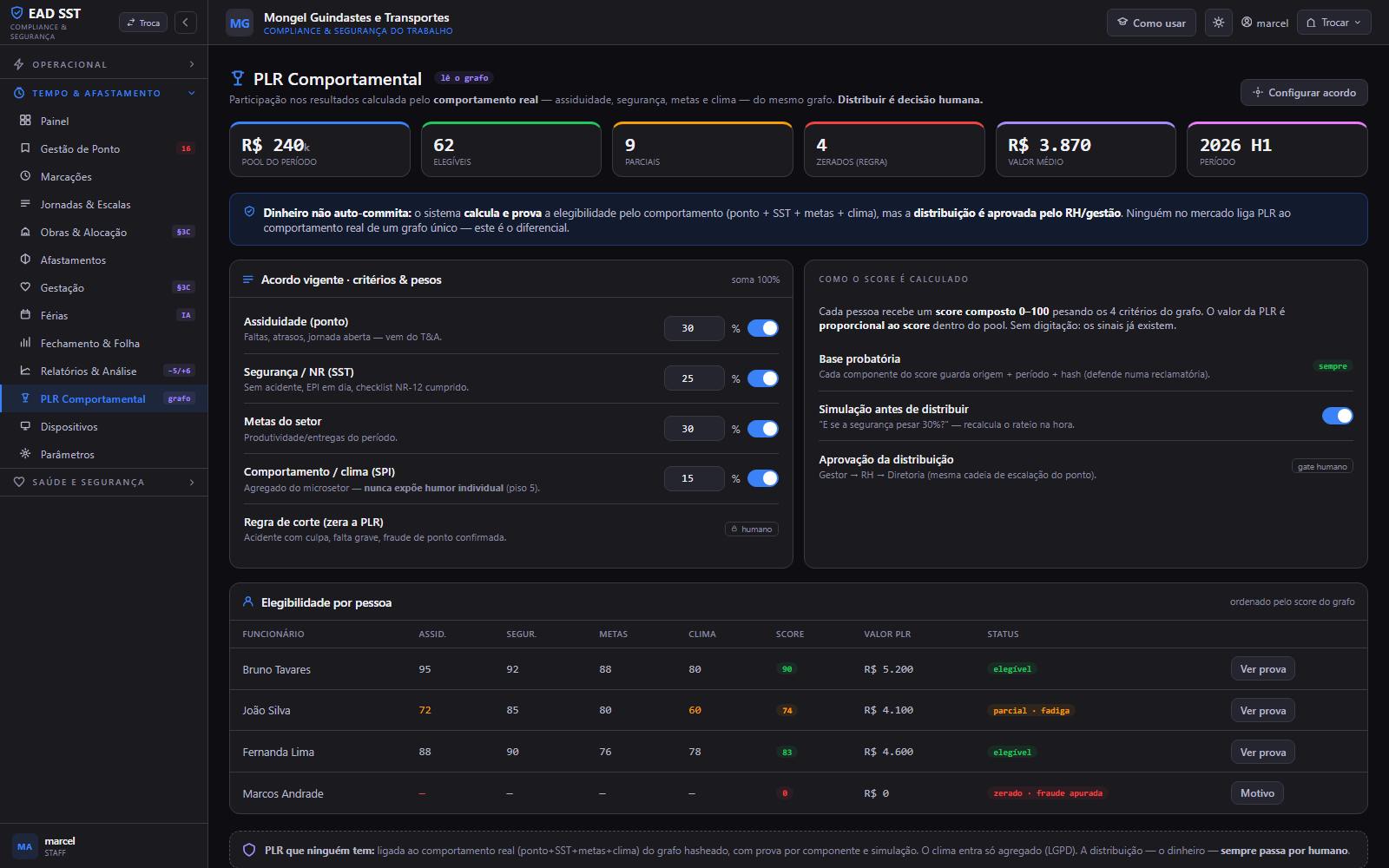This screenshot has width=1389, height=868.
Task: Toggle light theme with the sun icon
Action: click(x=1219, y=23)
